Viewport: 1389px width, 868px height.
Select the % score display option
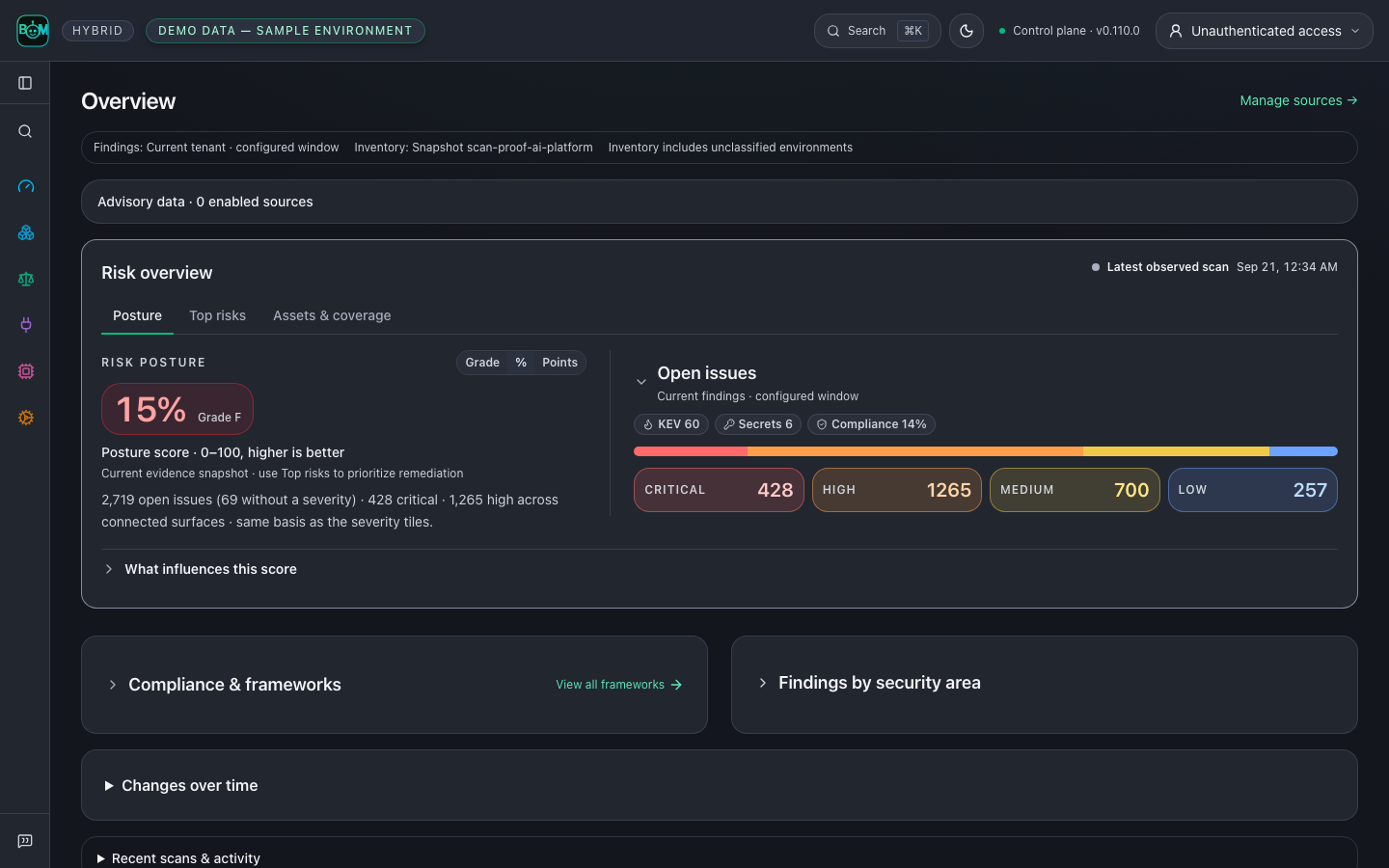click(x=521, y=363)
